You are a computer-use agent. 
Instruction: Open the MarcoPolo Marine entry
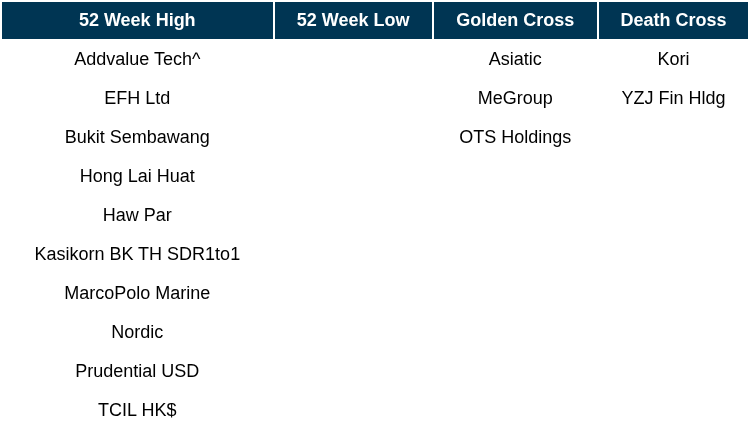[137, 293]
